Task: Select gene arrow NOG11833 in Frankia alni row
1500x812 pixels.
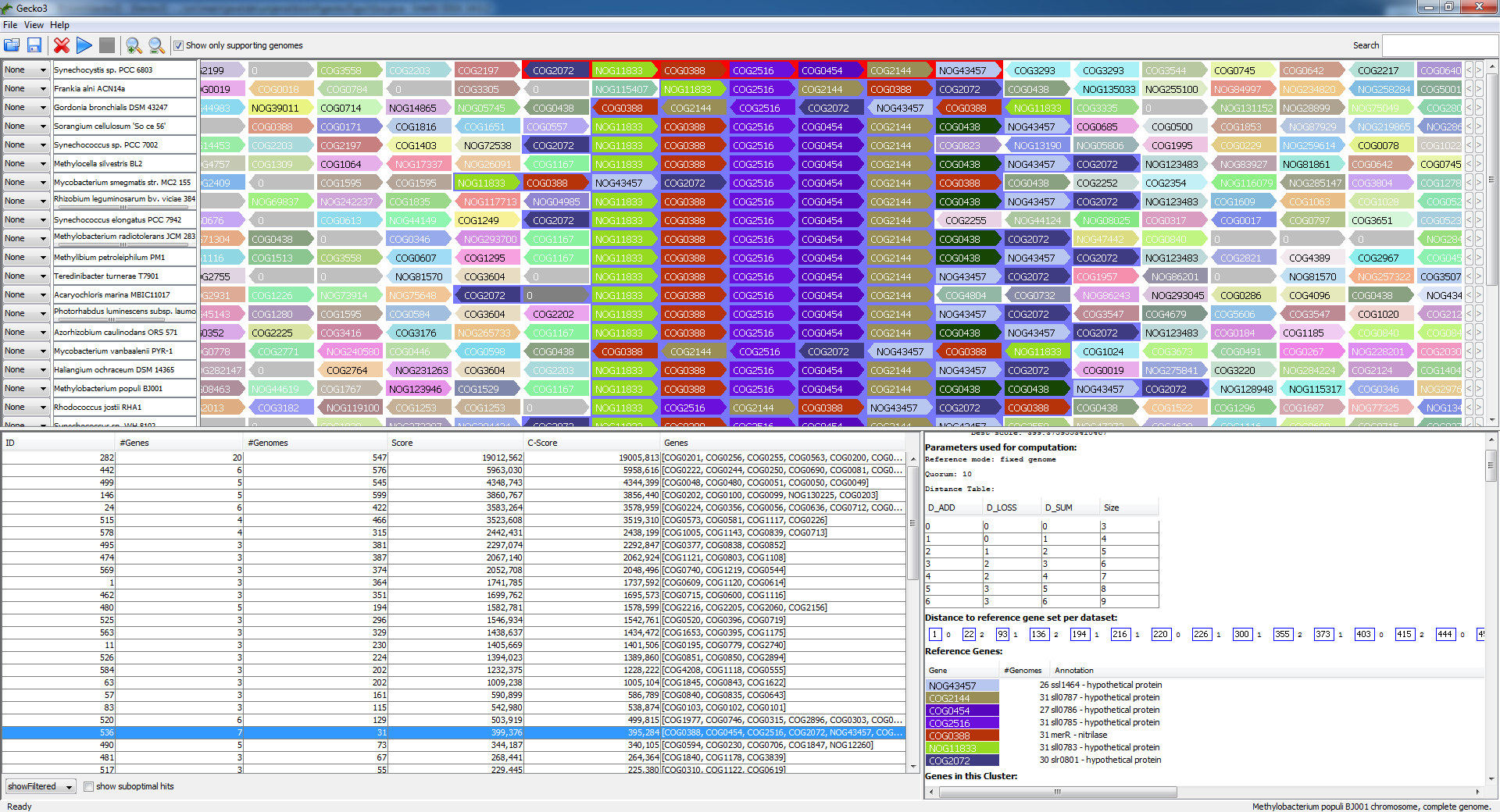Action: pos(693,89)
